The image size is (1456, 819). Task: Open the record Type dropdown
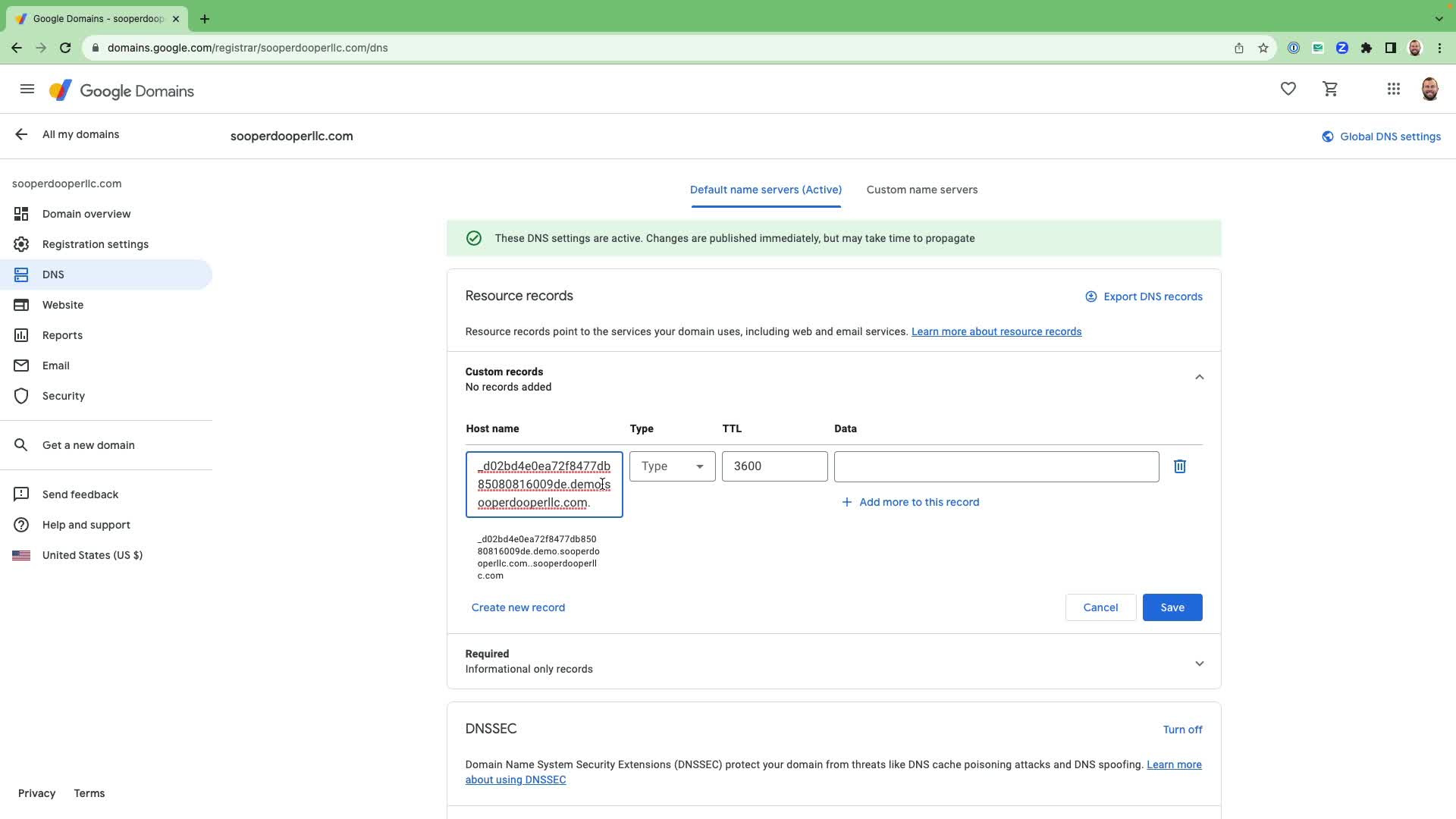coord(672,466)
